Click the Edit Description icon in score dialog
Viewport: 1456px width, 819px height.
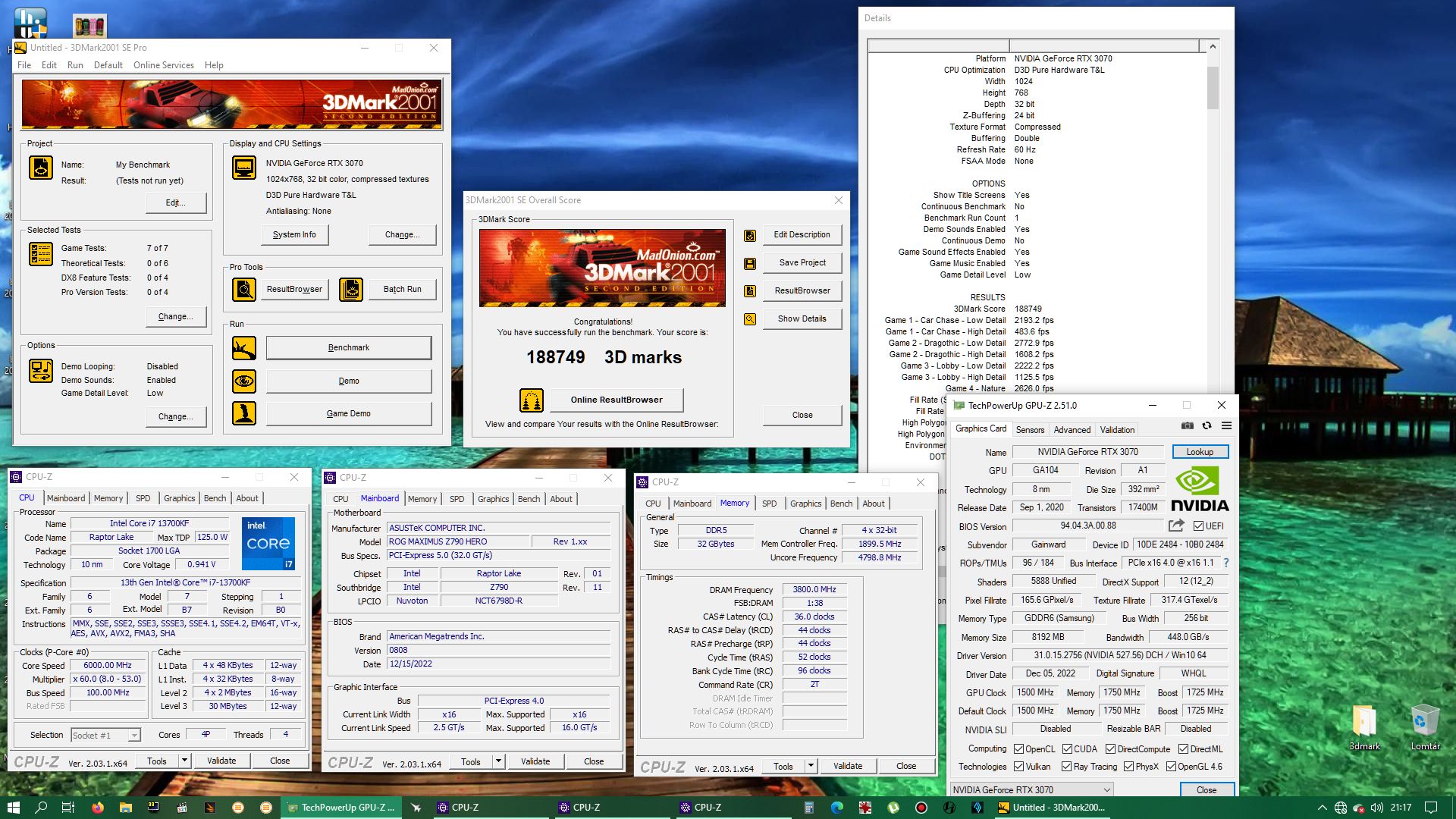[750, 235]
